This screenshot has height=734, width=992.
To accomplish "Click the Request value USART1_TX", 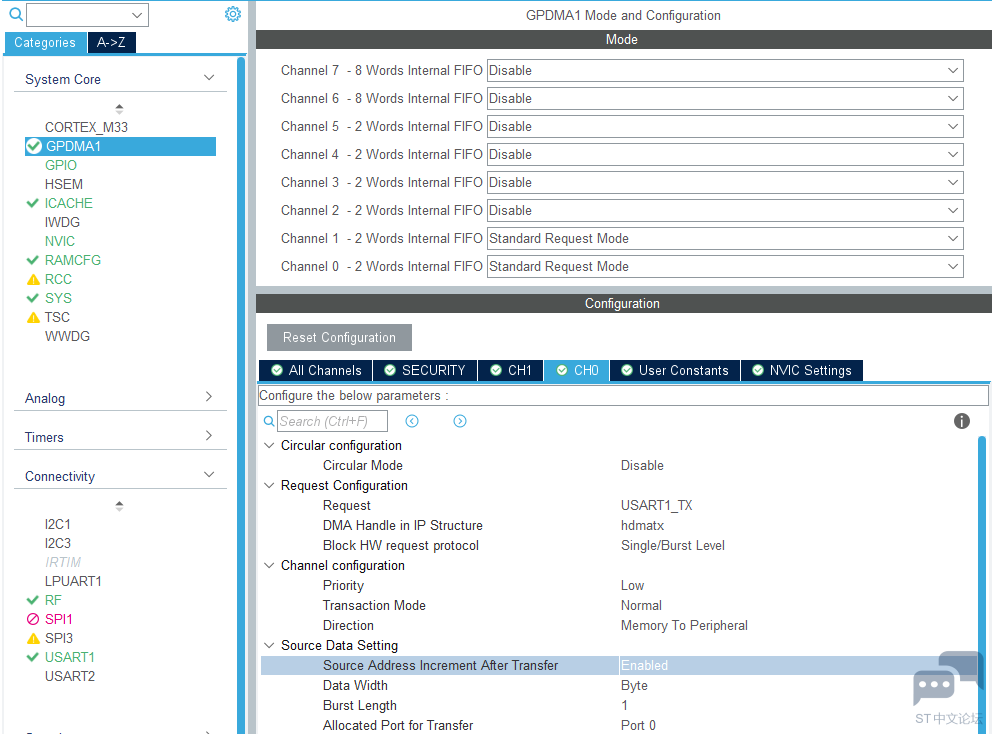I will (657, 505).
